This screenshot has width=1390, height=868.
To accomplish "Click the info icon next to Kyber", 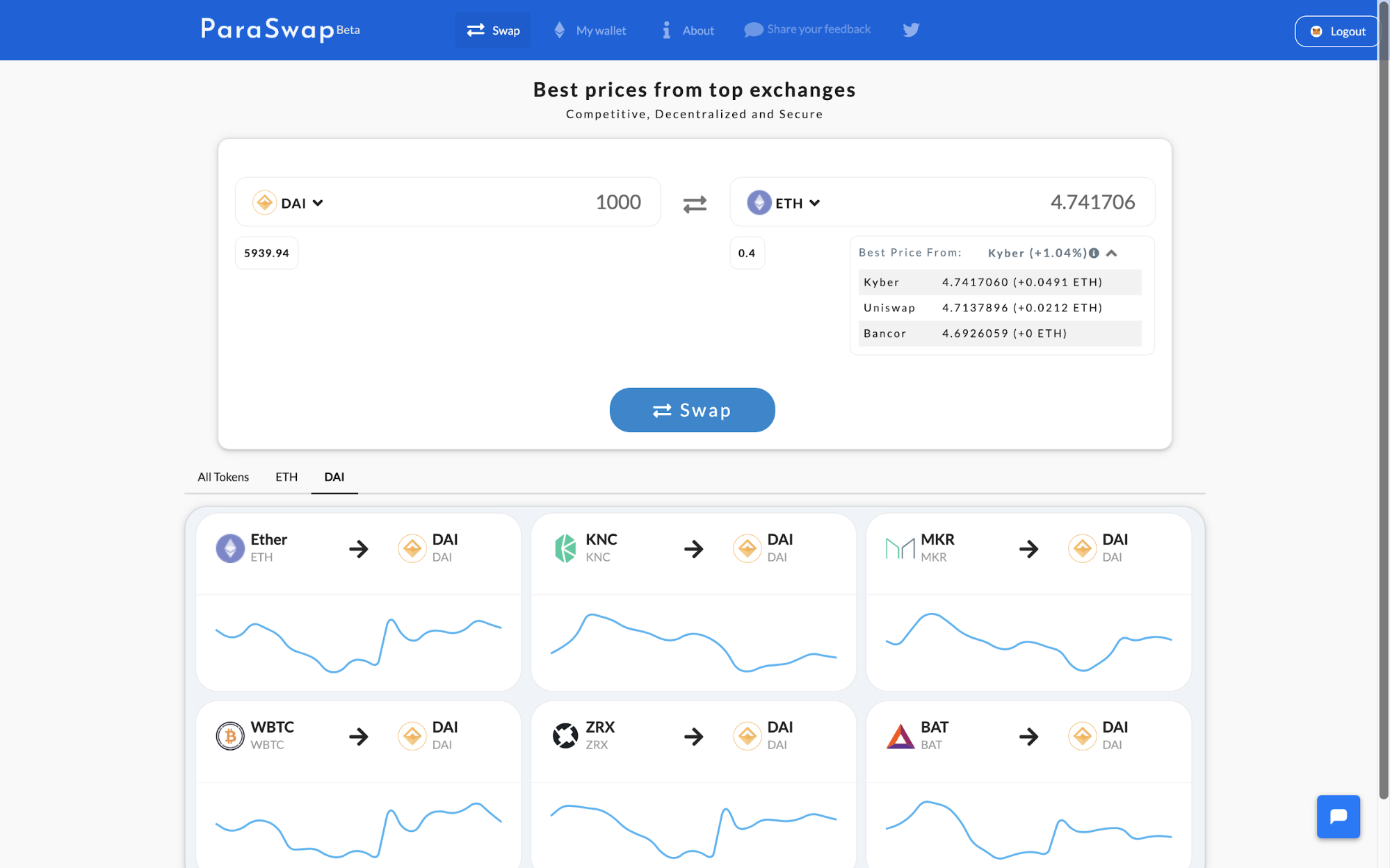I will pyautogui.click(x=1094, y=253).
